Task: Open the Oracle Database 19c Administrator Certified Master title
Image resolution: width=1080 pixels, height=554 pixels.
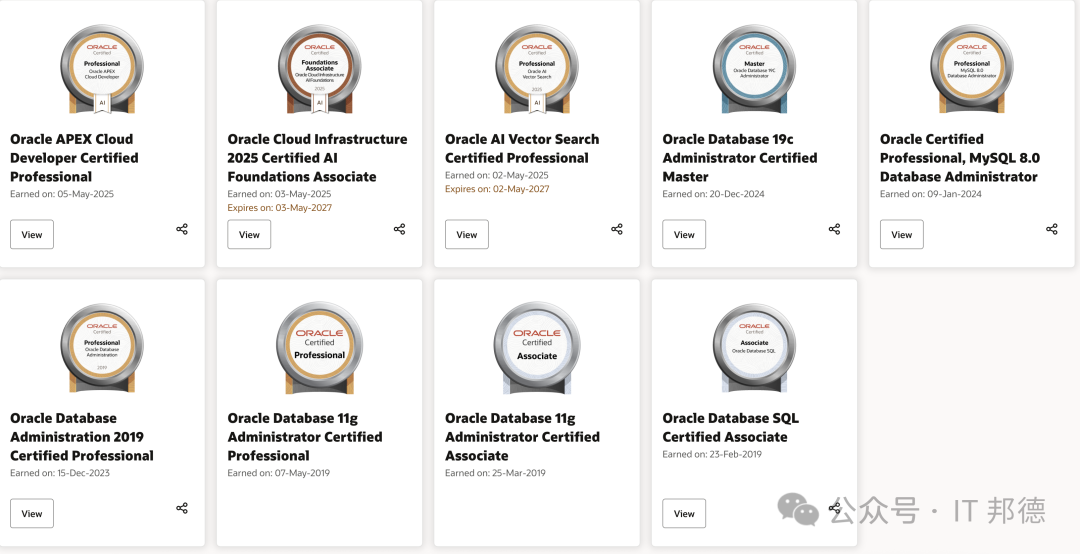Action: [x=740, y=158]
